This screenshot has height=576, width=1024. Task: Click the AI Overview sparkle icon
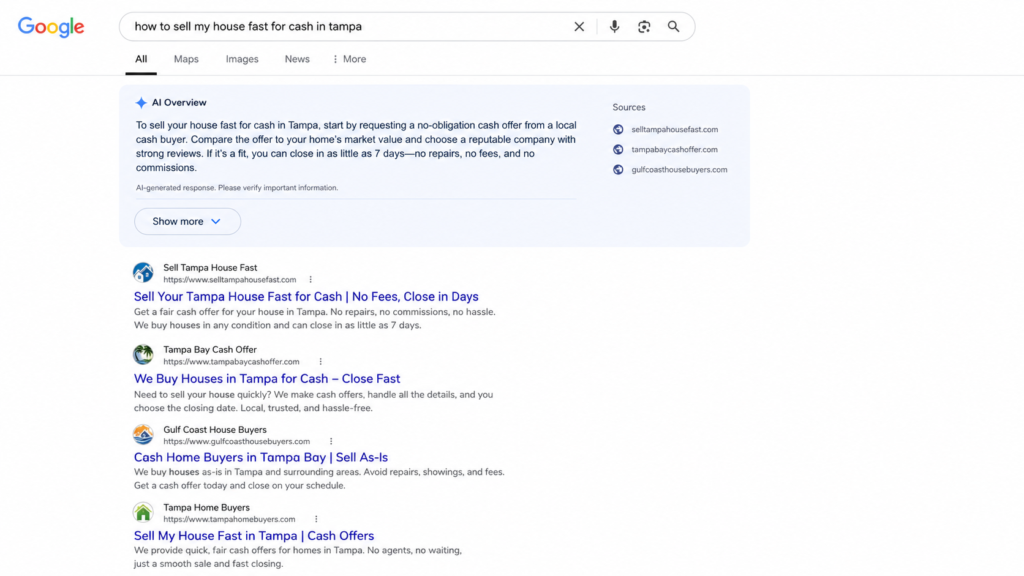(141, 103)
